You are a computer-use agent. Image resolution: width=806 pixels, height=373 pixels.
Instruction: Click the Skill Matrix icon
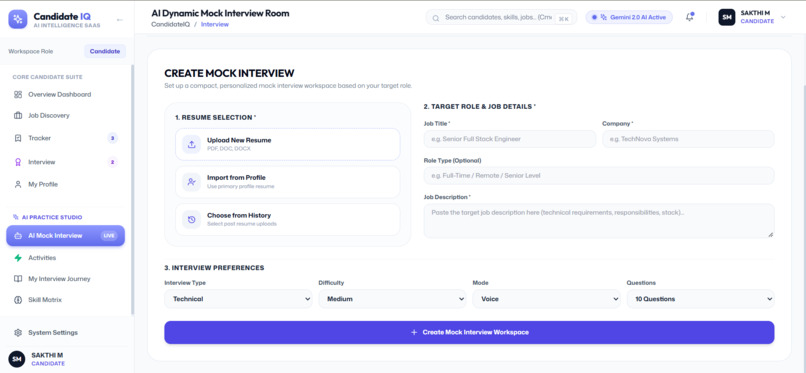coord(18,300)
